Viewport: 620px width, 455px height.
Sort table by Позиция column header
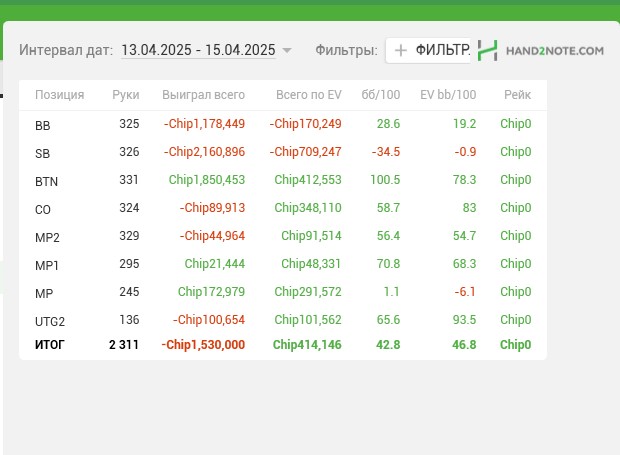pos(60,95)
